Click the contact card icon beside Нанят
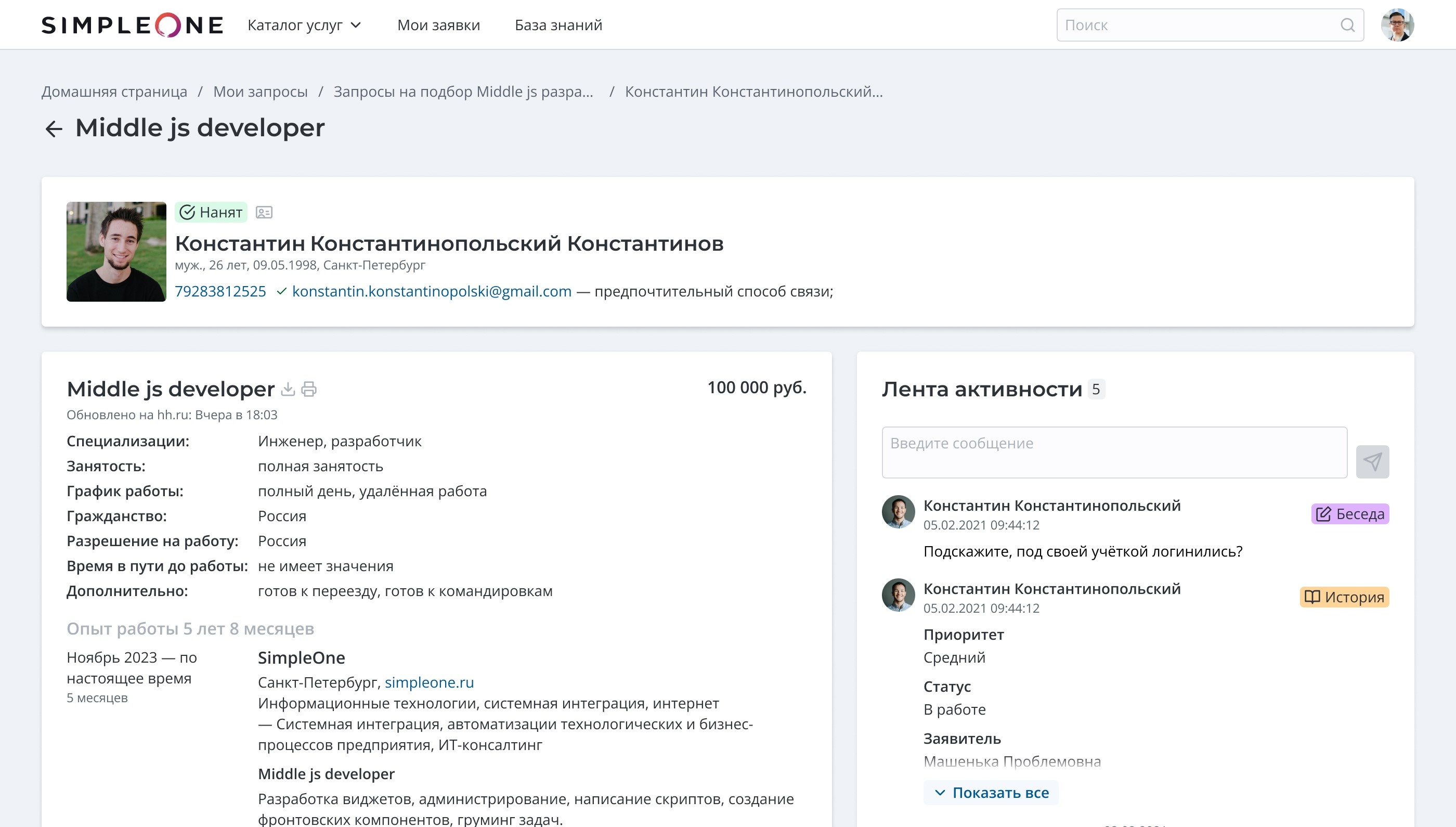 tap(264, 212)
